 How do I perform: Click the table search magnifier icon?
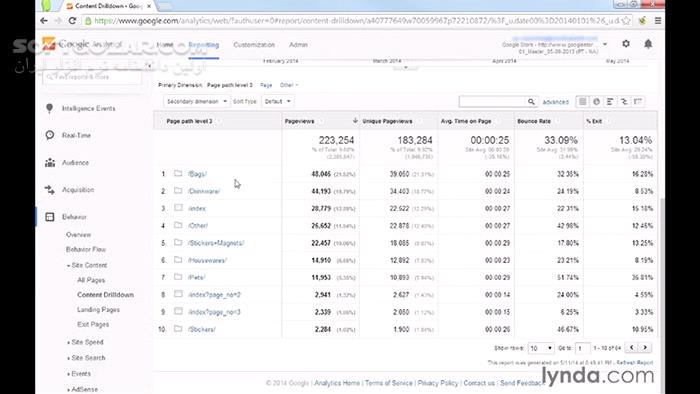(x=531, y=102)
